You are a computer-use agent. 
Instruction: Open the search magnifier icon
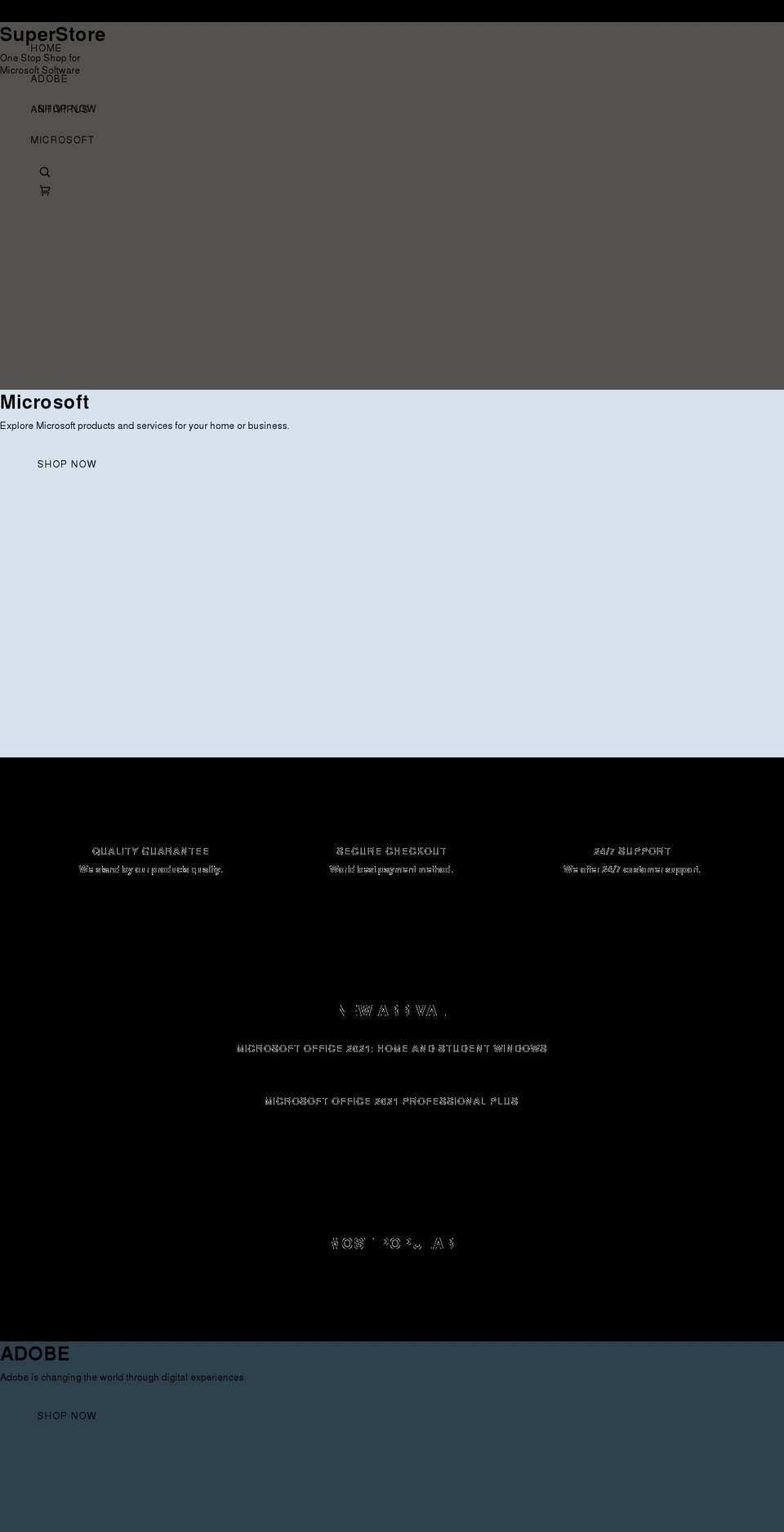(x=45, y=172)
